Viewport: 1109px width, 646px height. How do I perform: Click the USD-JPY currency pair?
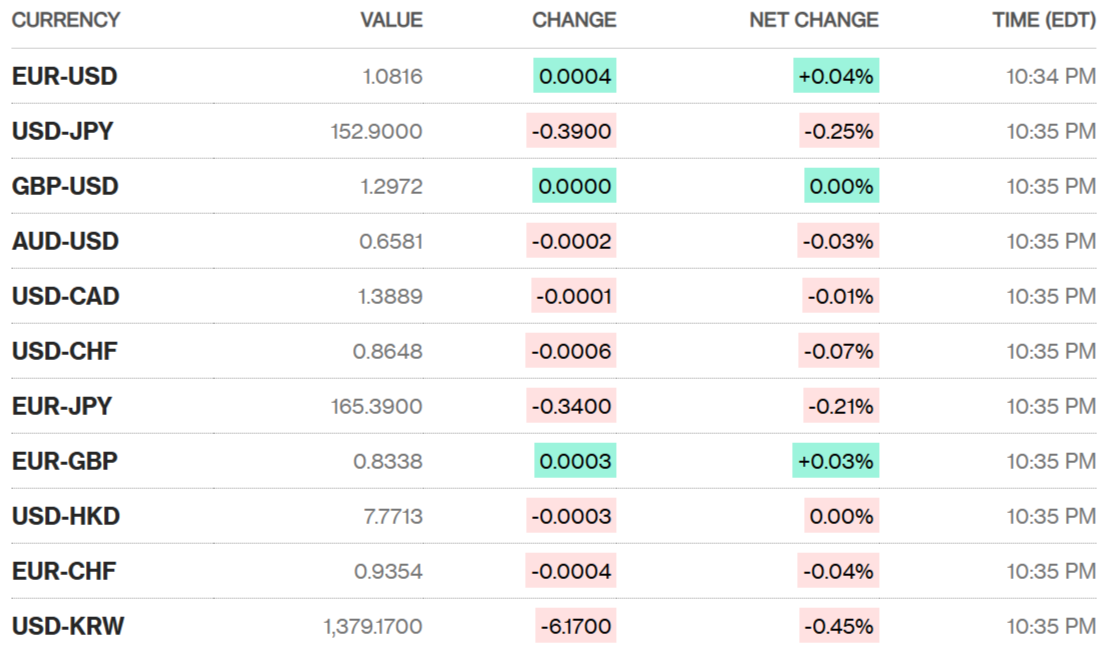(62, 131)
